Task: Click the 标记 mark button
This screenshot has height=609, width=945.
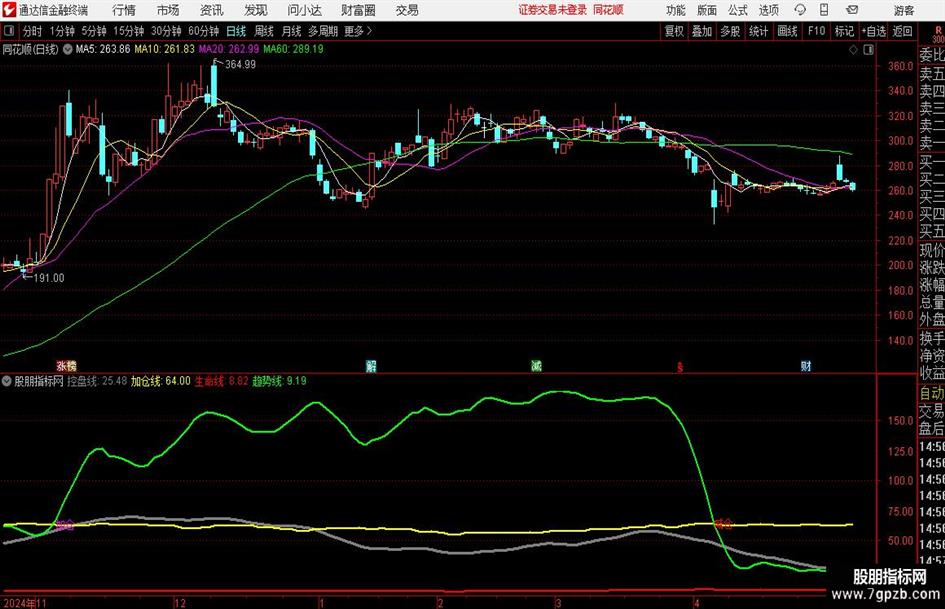Action: 844,31
